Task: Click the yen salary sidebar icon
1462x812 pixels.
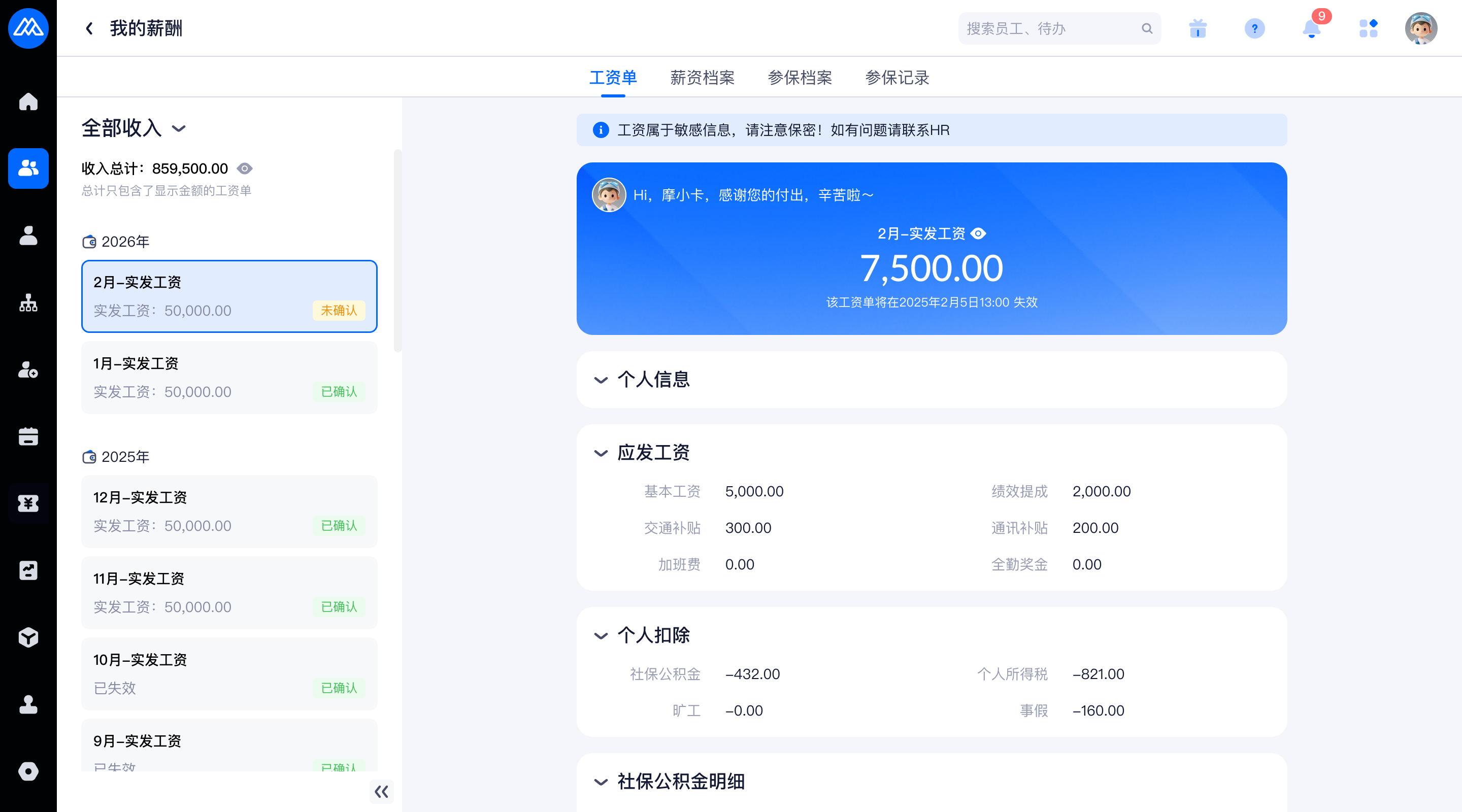Action: point(28,503)
